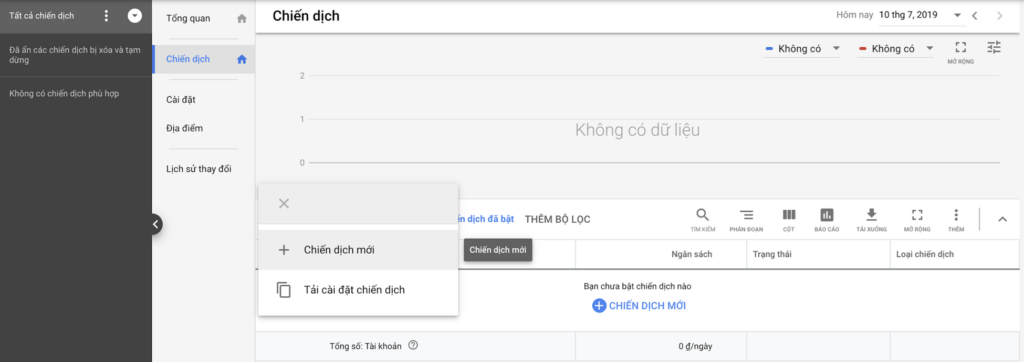Open Cài đặt in the side navigation
This screenshot has width=1024, height=362.
181,99
